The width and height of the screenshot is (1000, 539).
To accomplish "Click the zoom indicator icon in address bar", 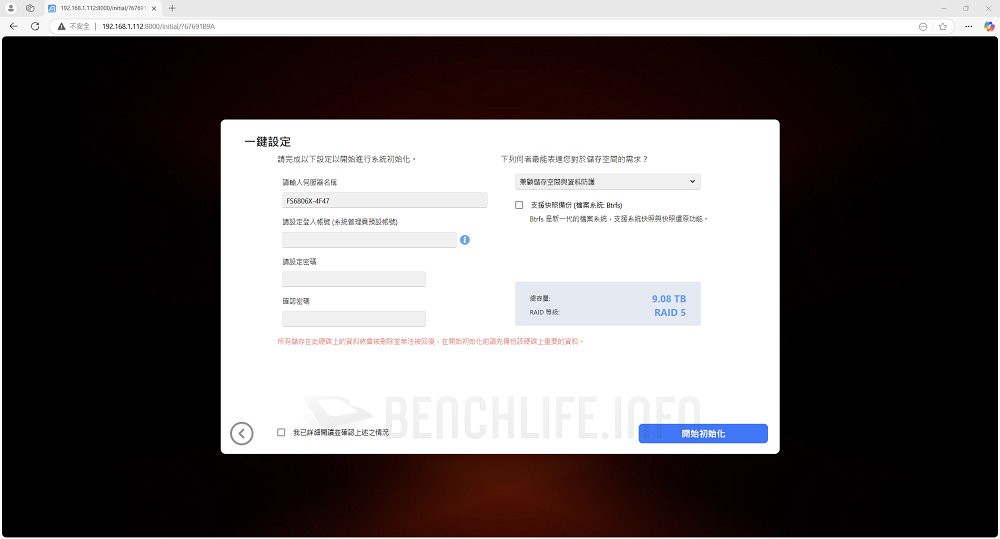I will (x=923, y=26).
